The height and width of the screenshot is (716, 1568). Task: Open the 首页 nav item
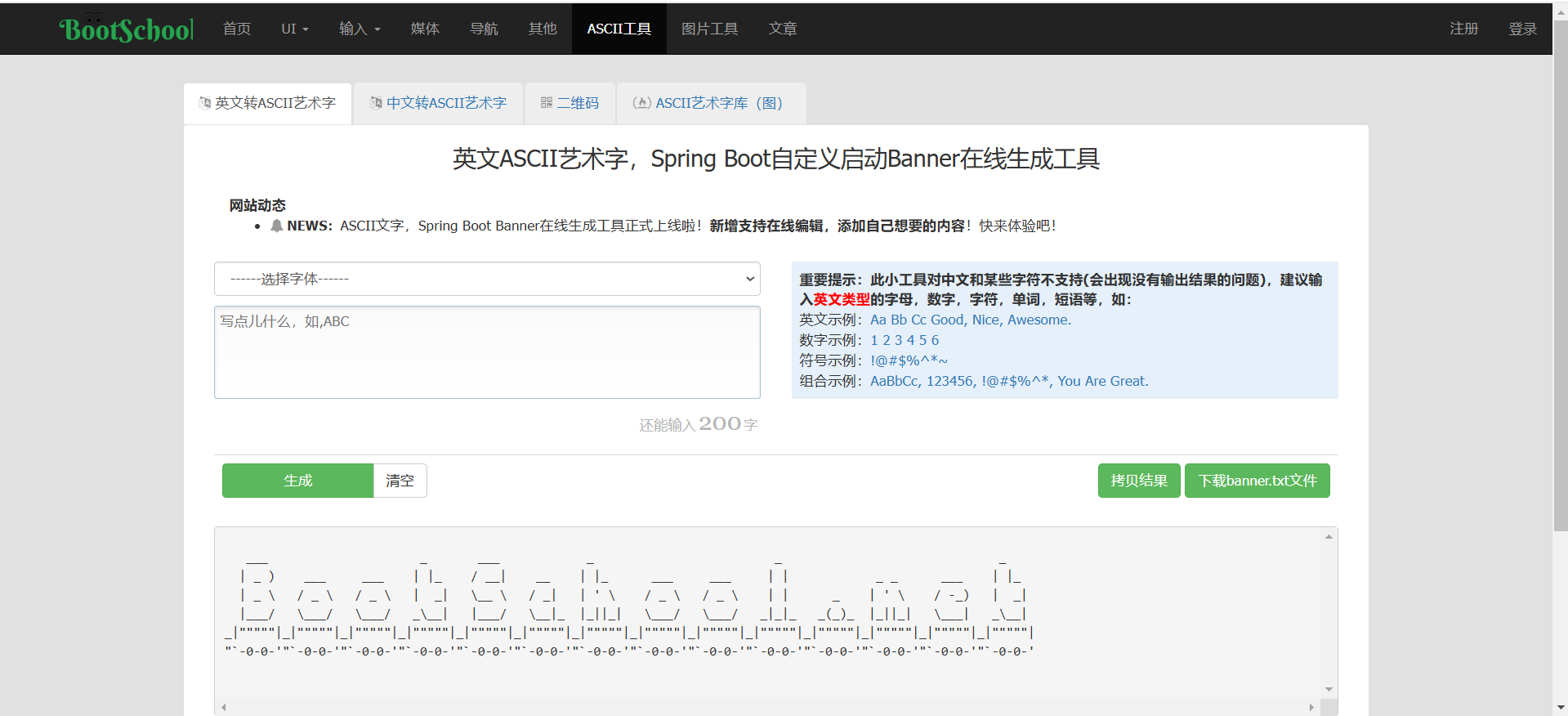[237, 29]
